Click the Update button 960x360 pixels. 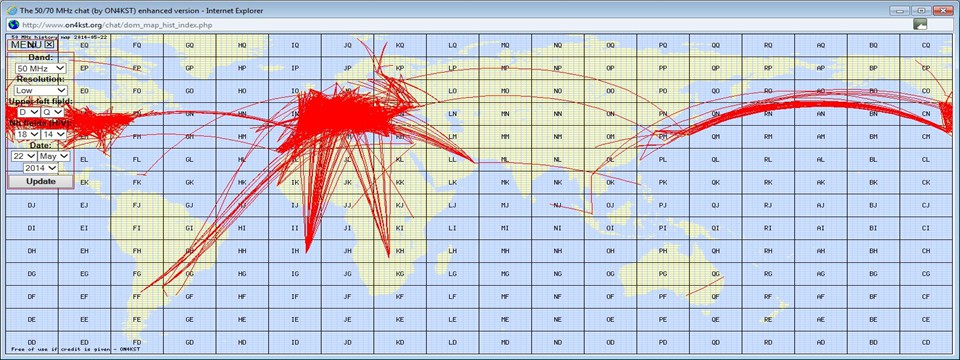click(x=41, y=182)
